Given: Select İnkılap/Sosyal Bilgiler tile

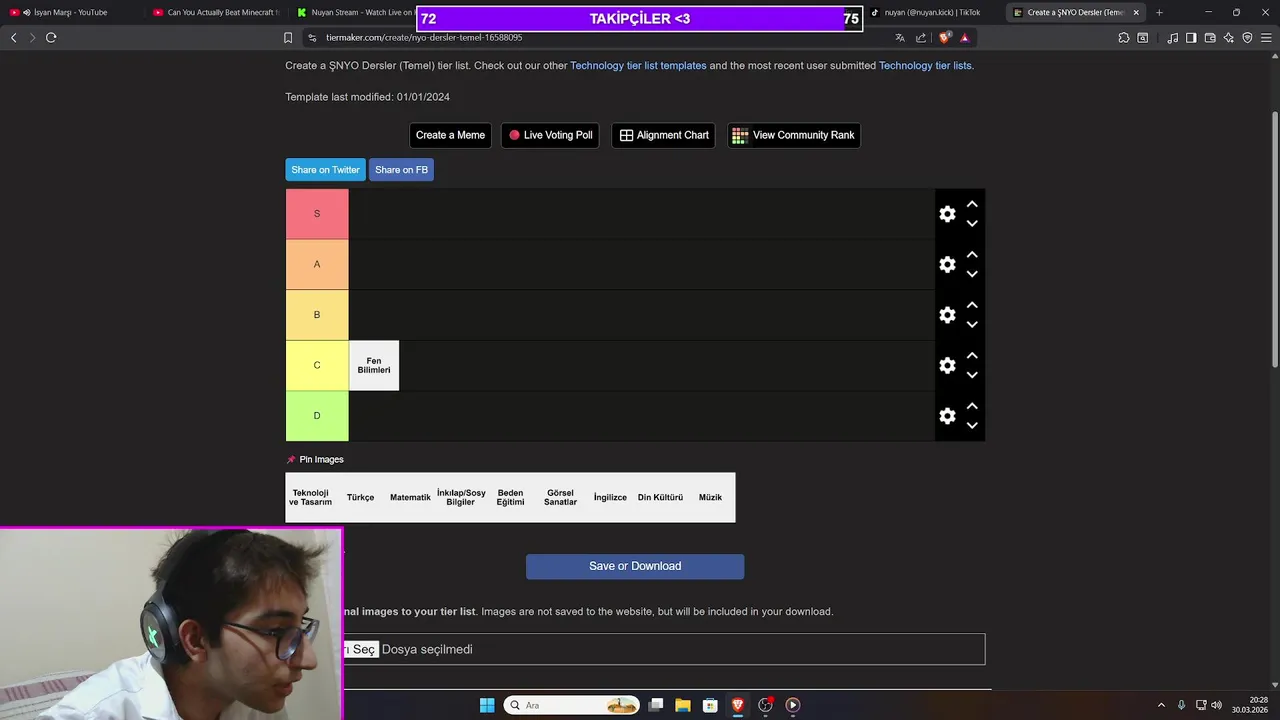Looking at the screenshot, I should coord(460,497).
